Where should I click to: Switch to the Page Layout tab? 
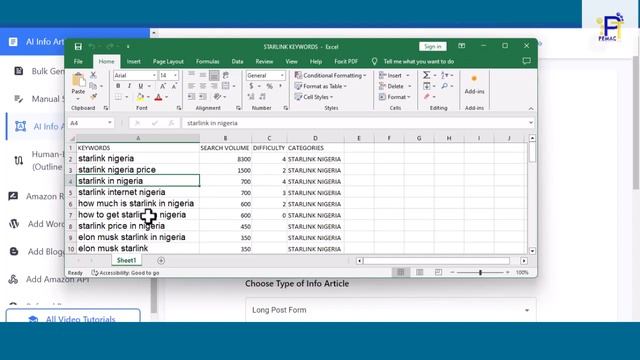point(168,62)
